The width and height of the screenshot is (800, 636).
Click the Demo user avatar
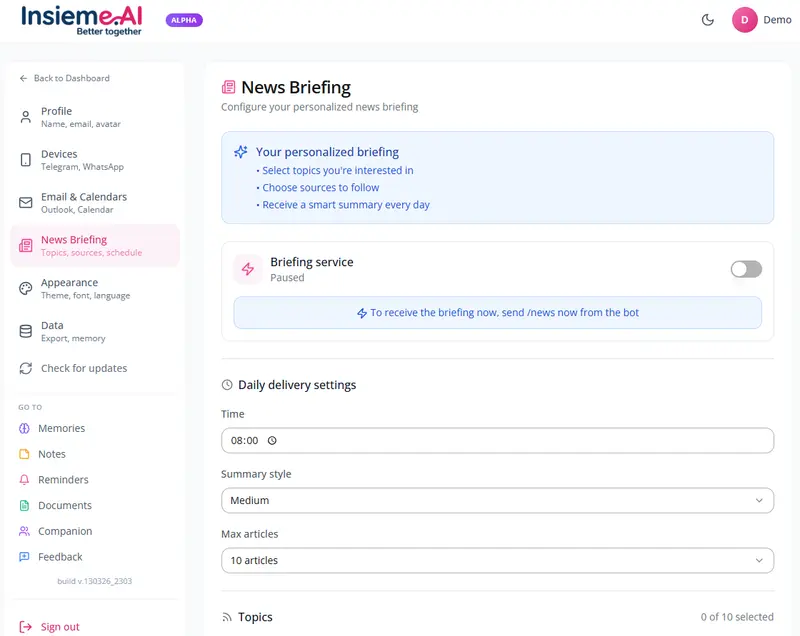click(x=744, y=20)
